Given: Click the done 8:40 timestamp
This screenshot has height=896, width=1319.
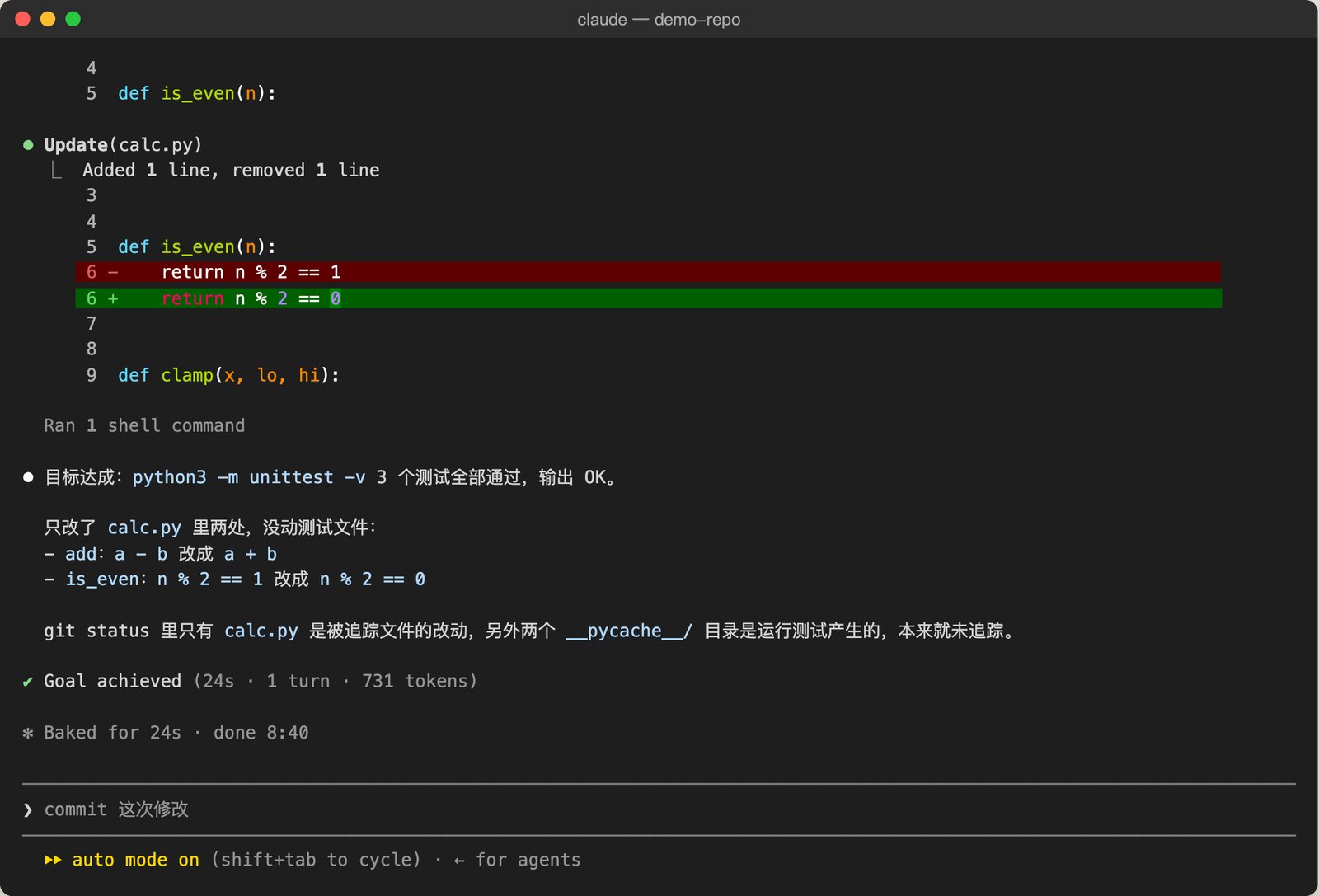Looking at the screenshot, I should (261, 733).
